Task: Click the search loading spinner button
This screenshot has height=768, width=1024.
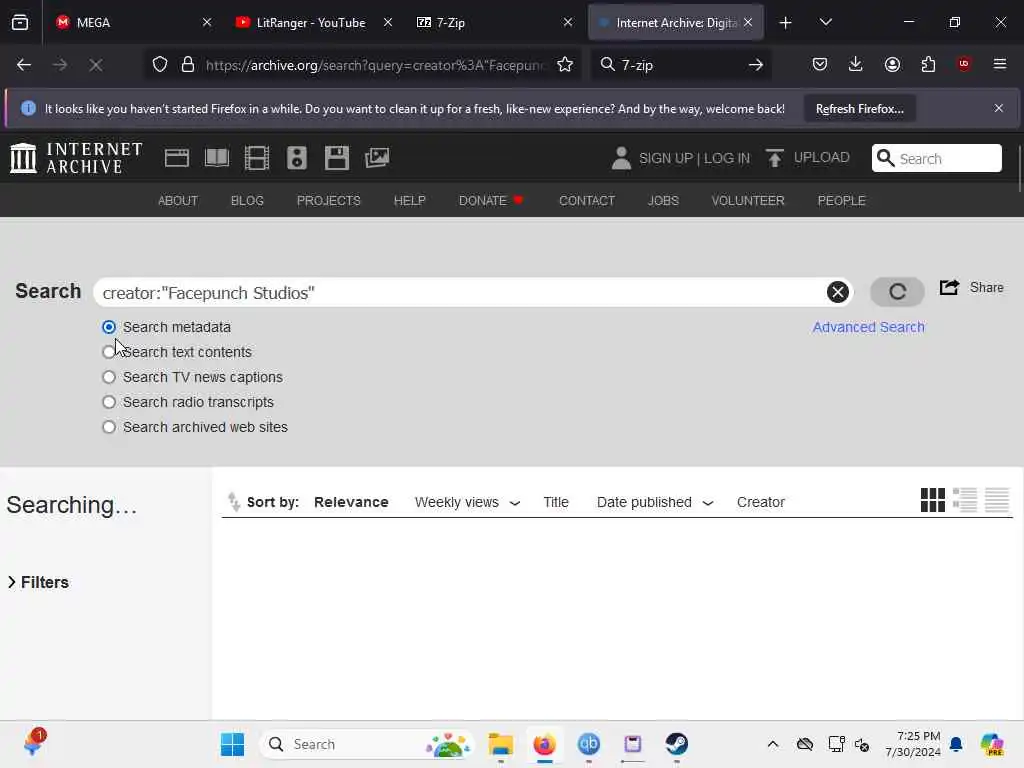Action: click(x=897, y=292)
